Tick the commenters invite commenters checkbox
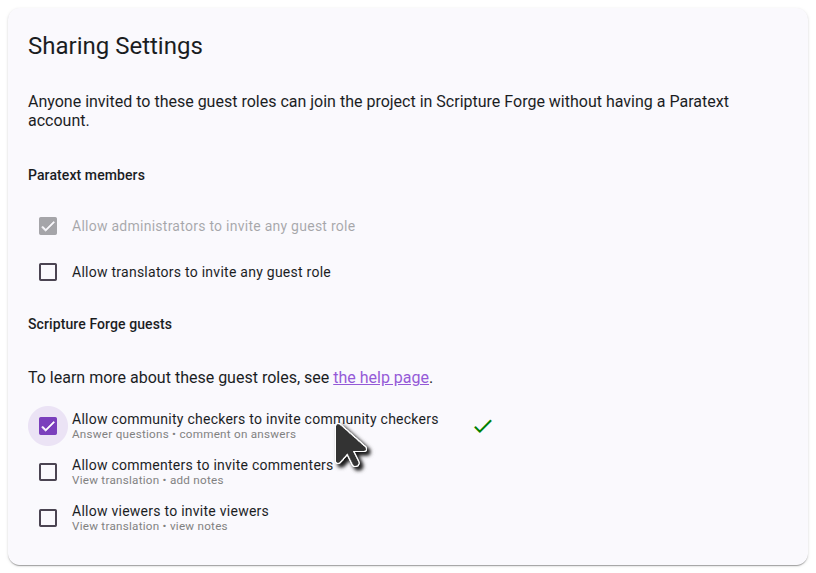 pyautogui.click(x=48, y=472)
